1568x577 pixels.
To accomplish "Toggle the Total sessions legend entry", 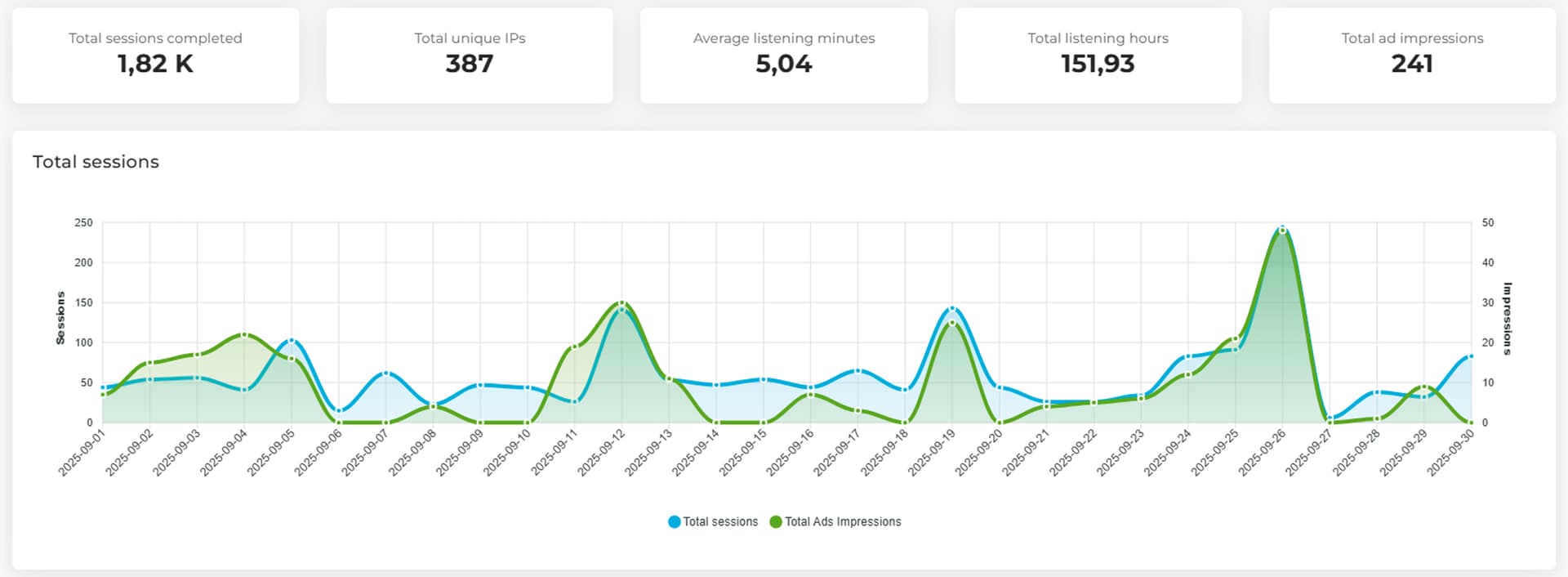I will [713, 521].
